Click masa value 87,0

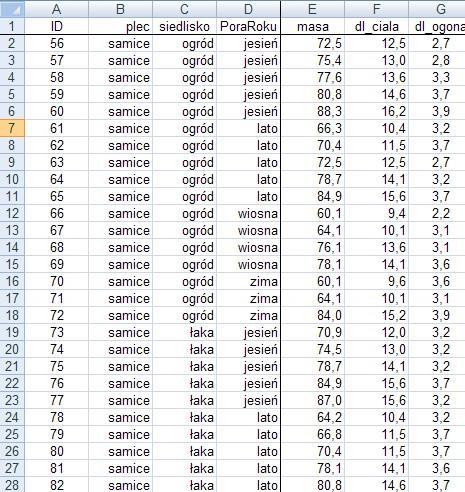312,400
